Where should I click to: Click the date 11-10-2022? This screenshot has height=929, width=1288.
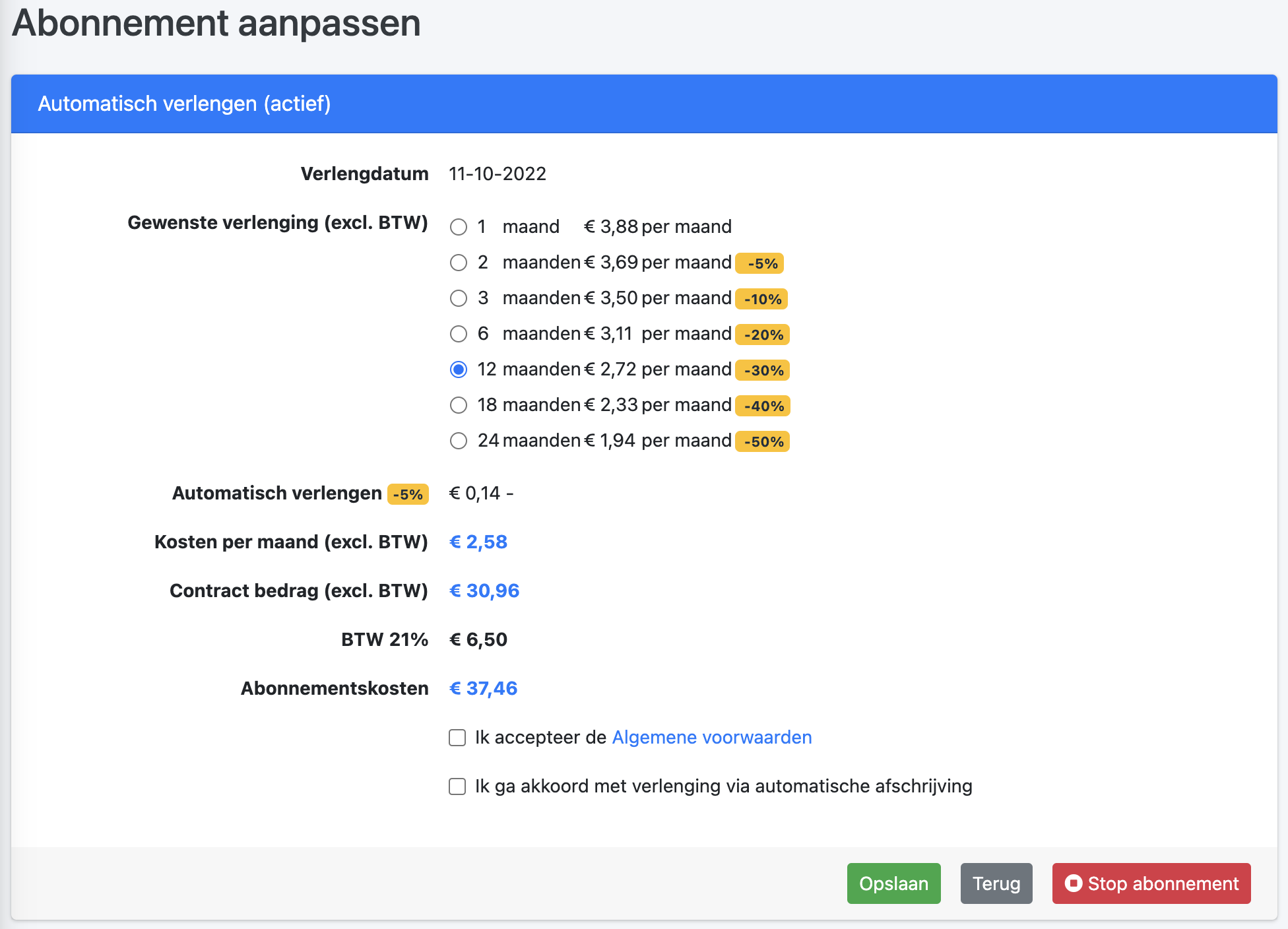(x=498, y=174)
